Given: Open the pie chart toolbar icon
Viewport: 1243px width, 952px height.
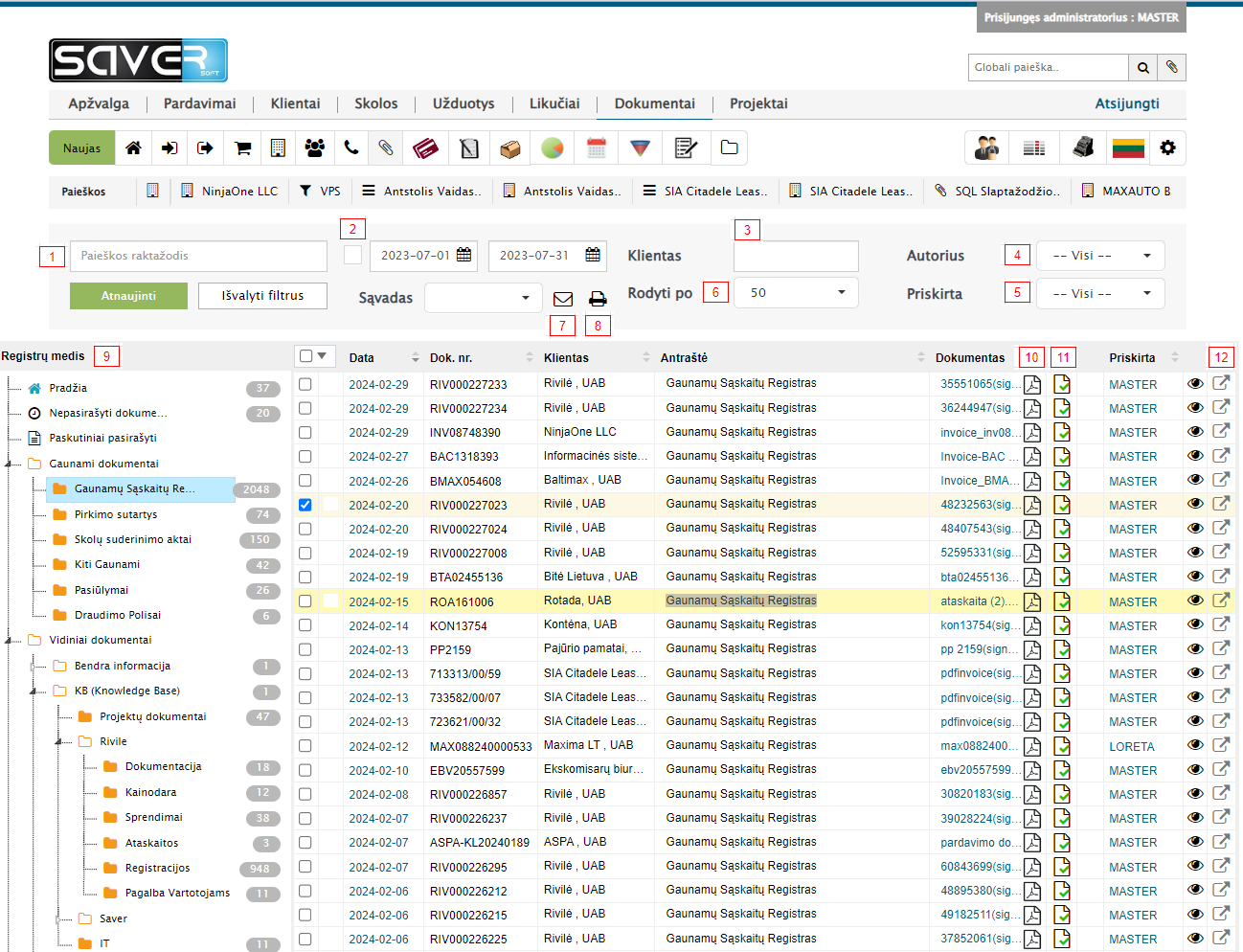Looking at the screenshot, I should coord(553,148).
